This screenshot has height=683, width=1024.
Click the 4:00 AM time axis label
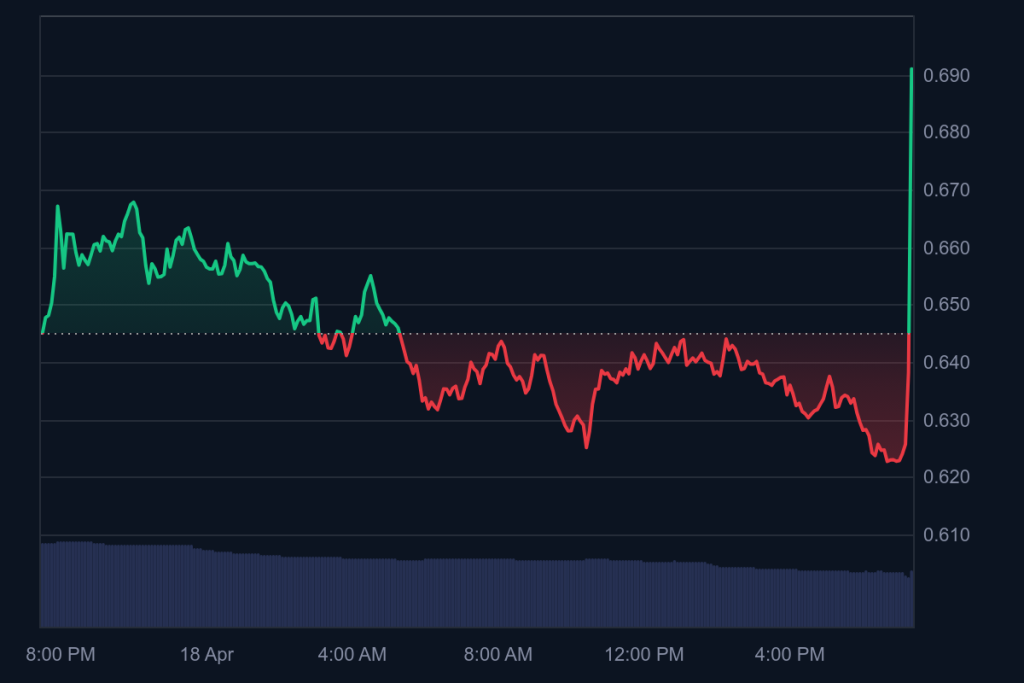(352, 655)
